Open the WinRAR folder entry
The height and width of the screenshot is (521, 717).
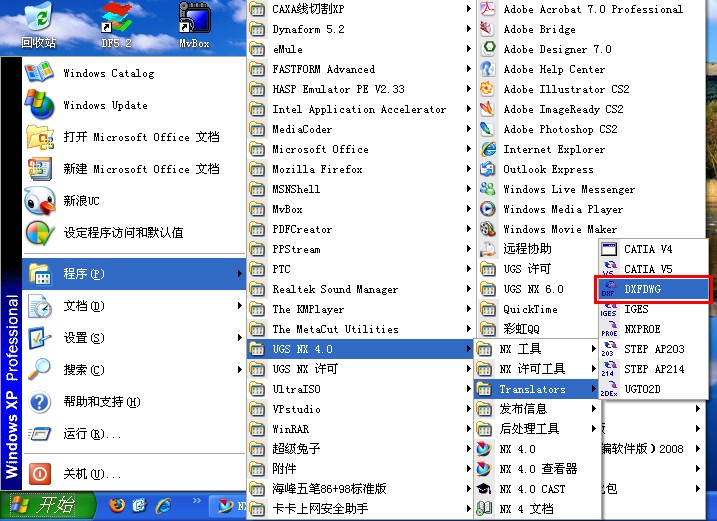[360, 429]
